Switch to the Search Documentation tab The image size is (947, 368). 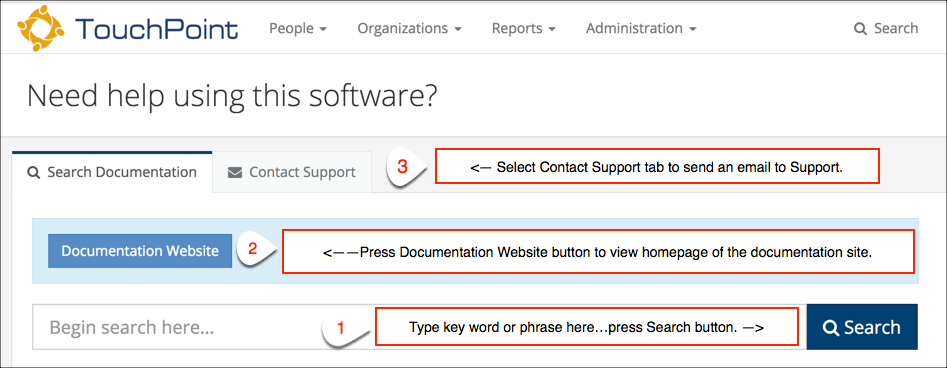pyautogui.click(x=112, y=172)
